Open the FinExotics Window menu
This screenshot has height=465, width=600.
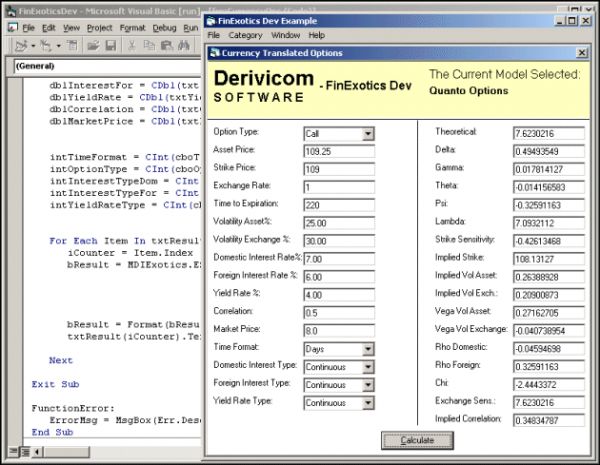pyautogui.click(x=285, y=35)
